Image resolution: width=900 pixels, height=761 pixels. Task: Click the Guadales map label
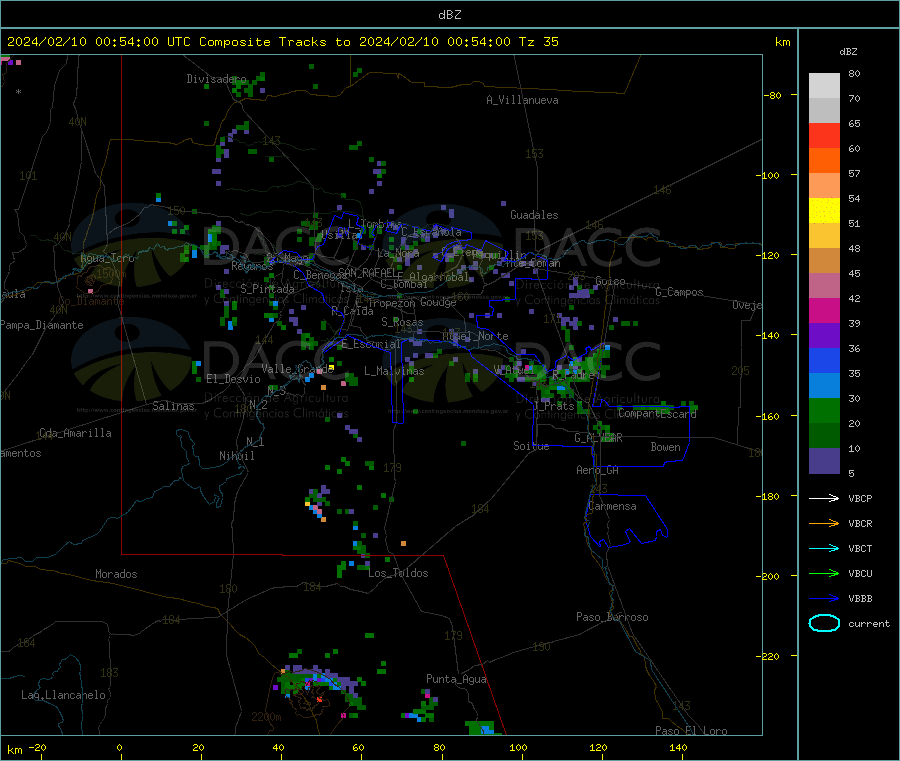534,215
